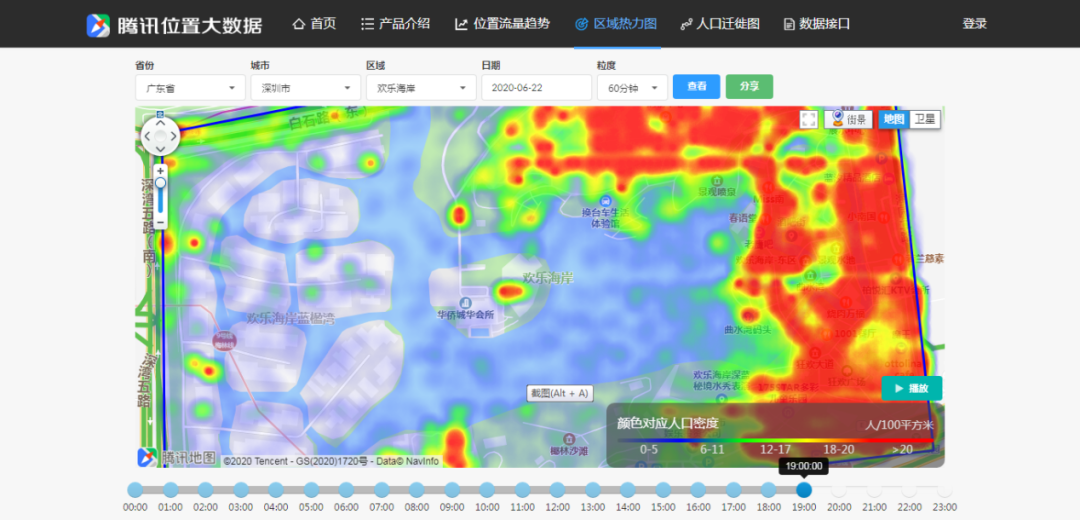Open 街景 street view mode
Viewport: 1080px width, 520px height.
pos(849,119)
